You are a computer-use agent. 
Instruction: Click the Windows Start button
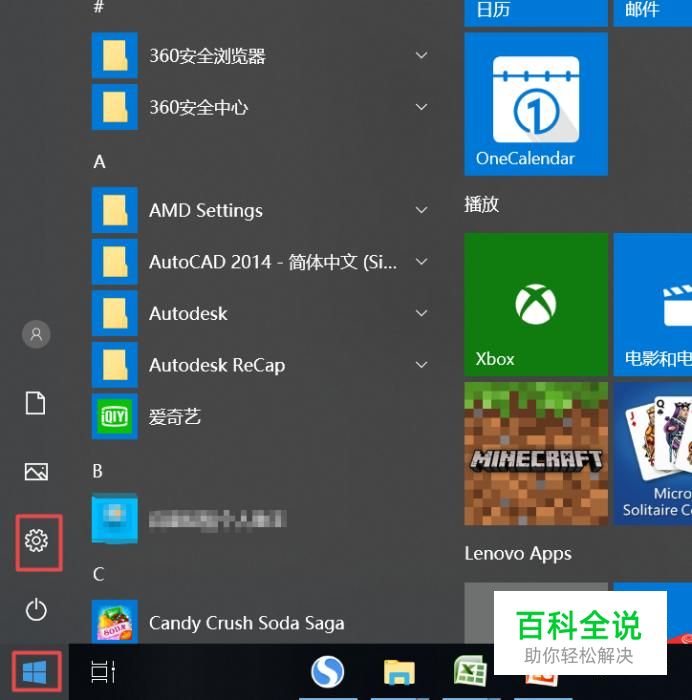pyautogui.click(x=35, y=672)
